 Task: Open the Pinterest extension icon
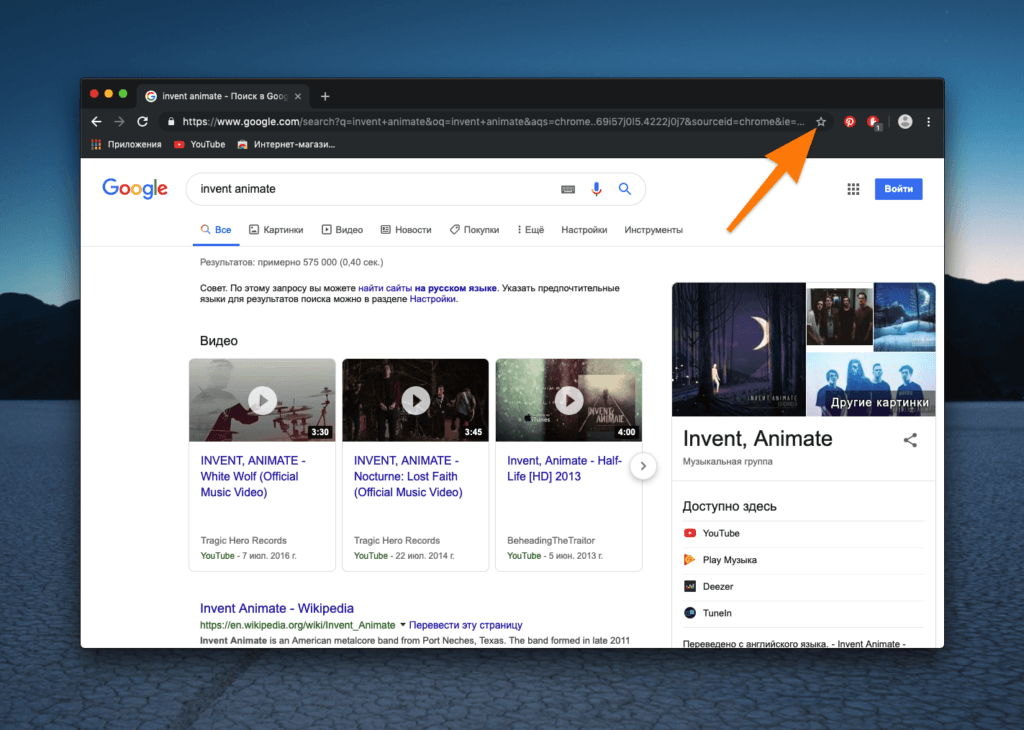[849, 121]
